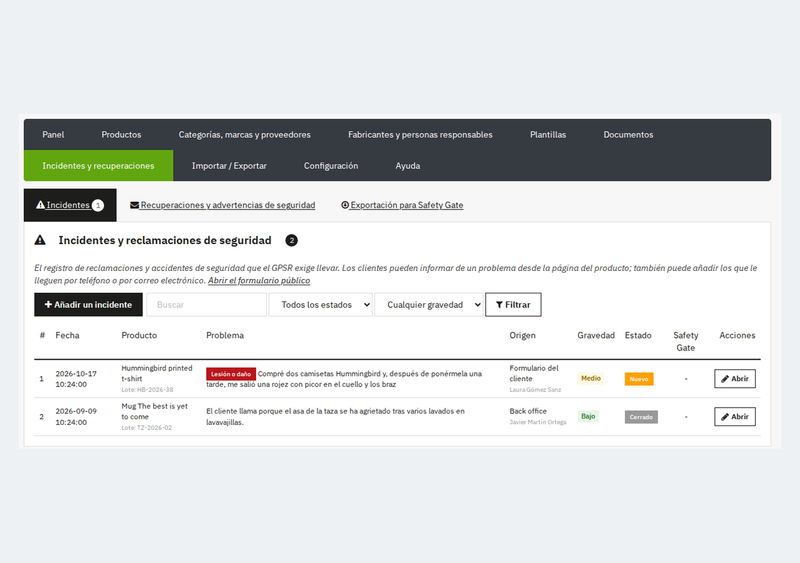Open the Mug incident with Abrir
Screen dimensions: 800x563
click(x=735, y=417)
